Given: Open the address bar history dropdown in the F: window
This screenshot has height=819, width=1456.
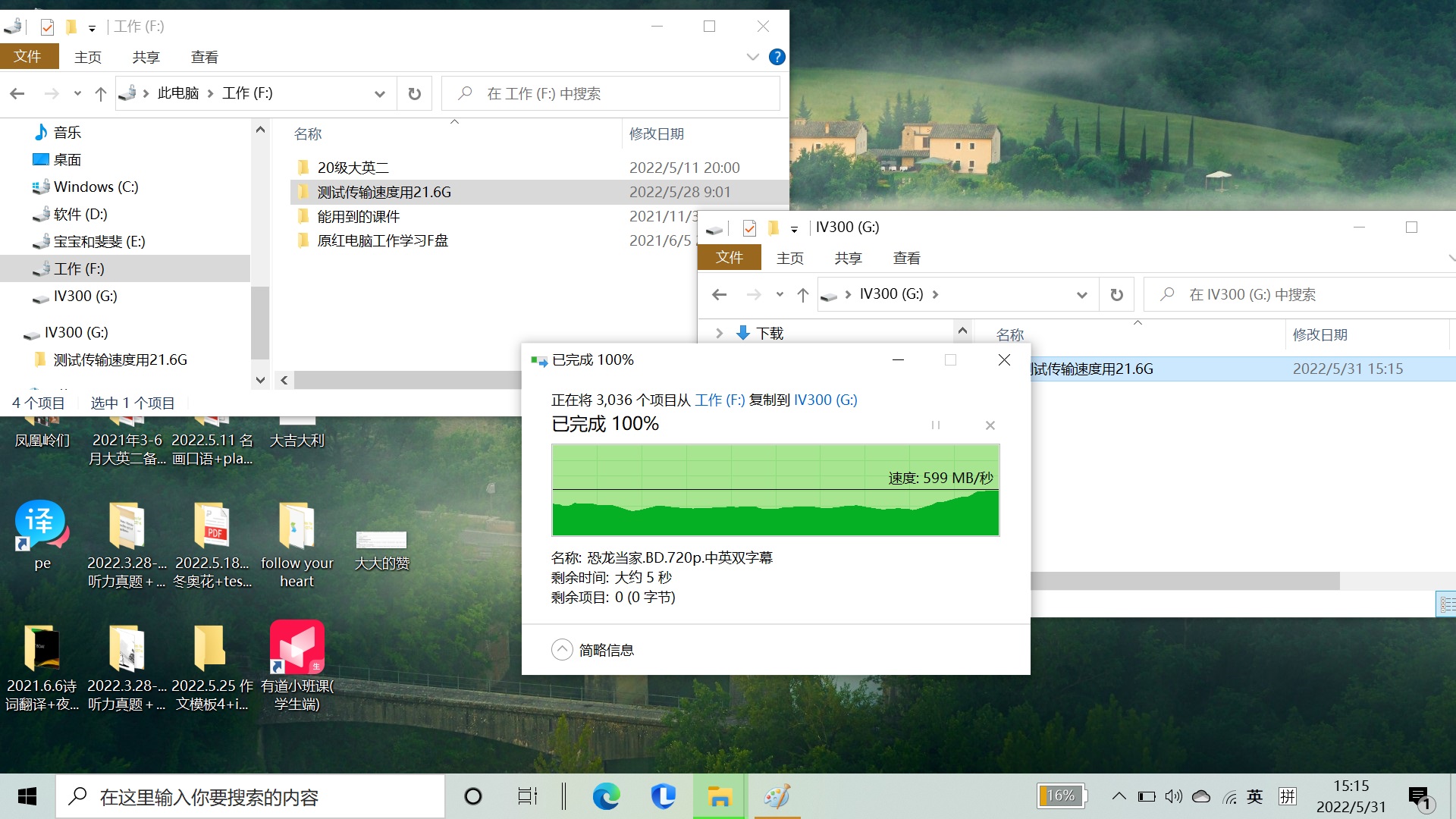Looking at the screenshot, I should click(379, 94).
